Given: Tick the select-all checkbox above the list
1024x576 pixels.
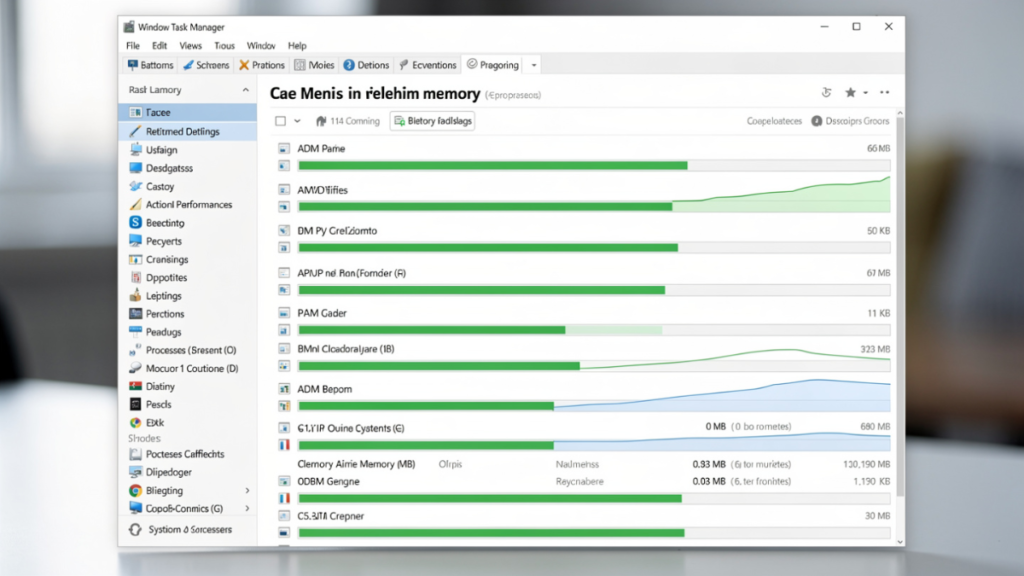Looking at the screenshot, I should [280, 121].
